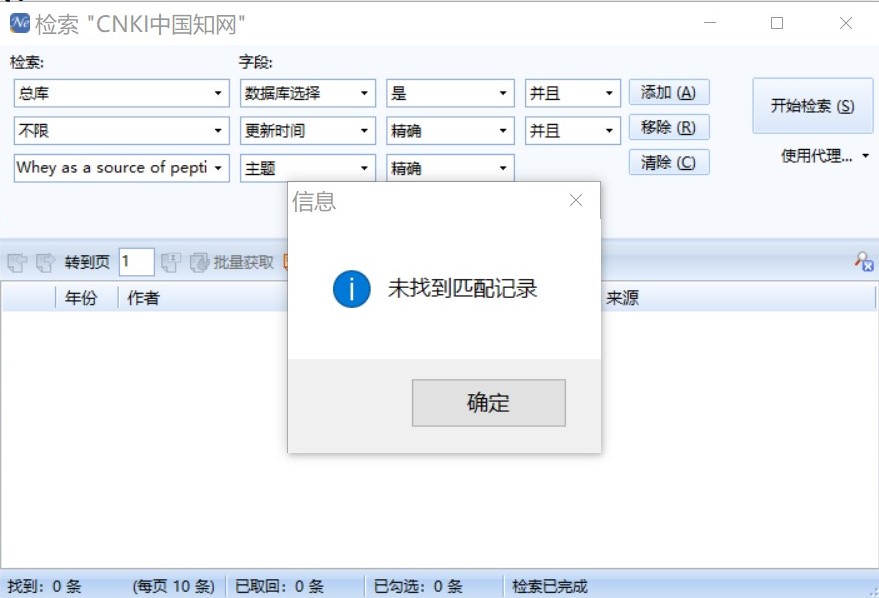Click 已勾选: 0 条 in status bar
The height and width of the screenshot is (598, 879).
418,586
